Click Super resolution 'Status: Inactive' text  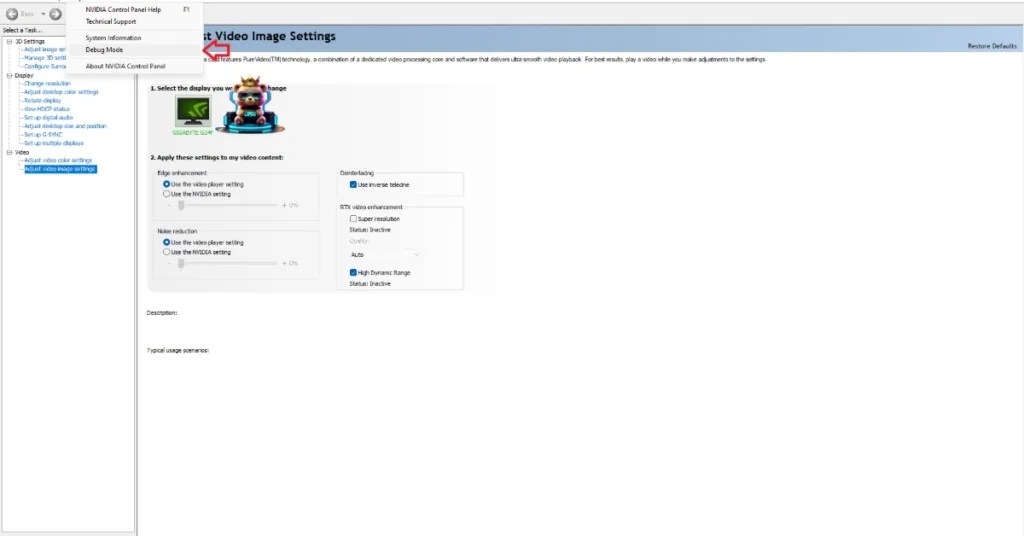point(370,230)
